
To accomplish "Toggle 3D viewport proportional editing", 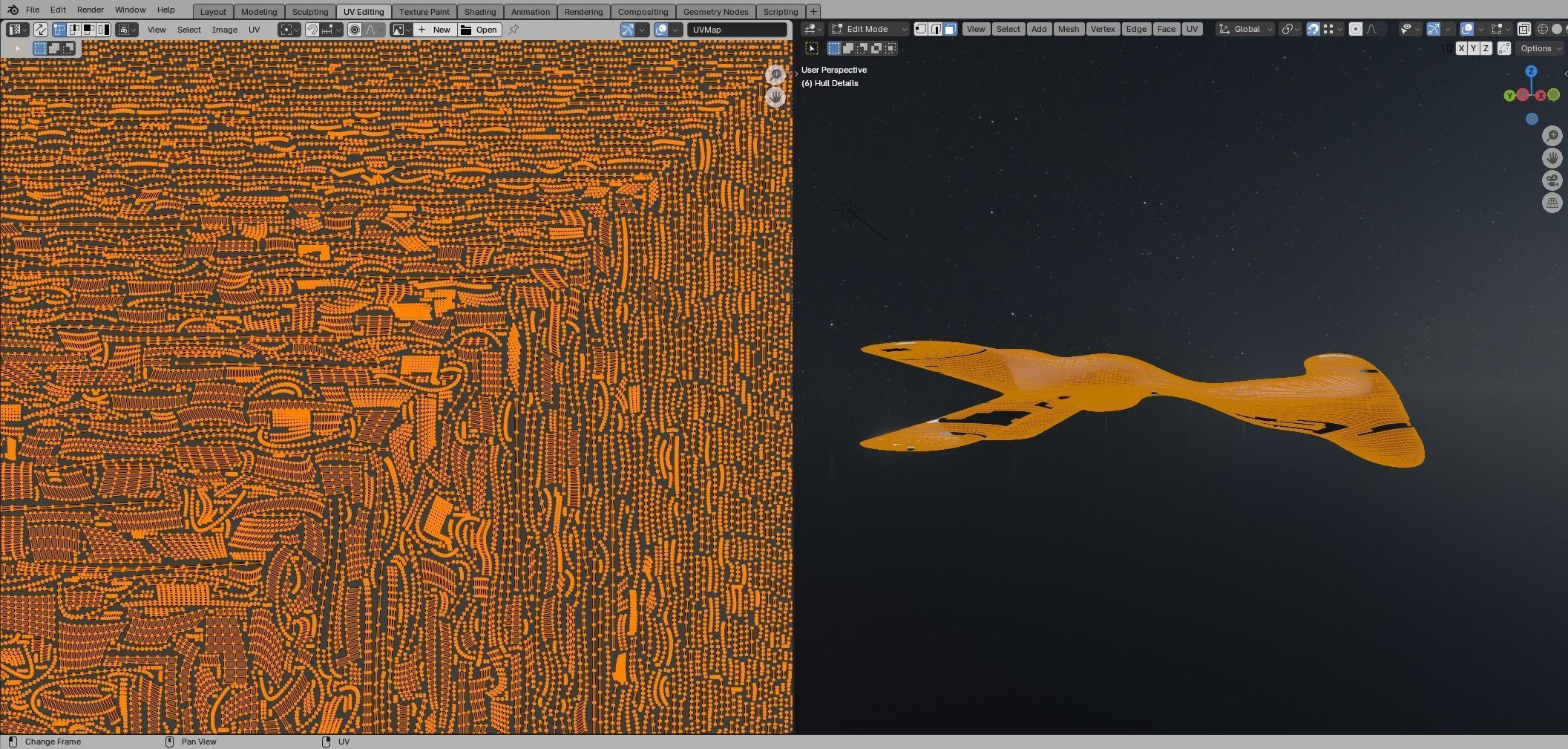I will coord(1355,29).
